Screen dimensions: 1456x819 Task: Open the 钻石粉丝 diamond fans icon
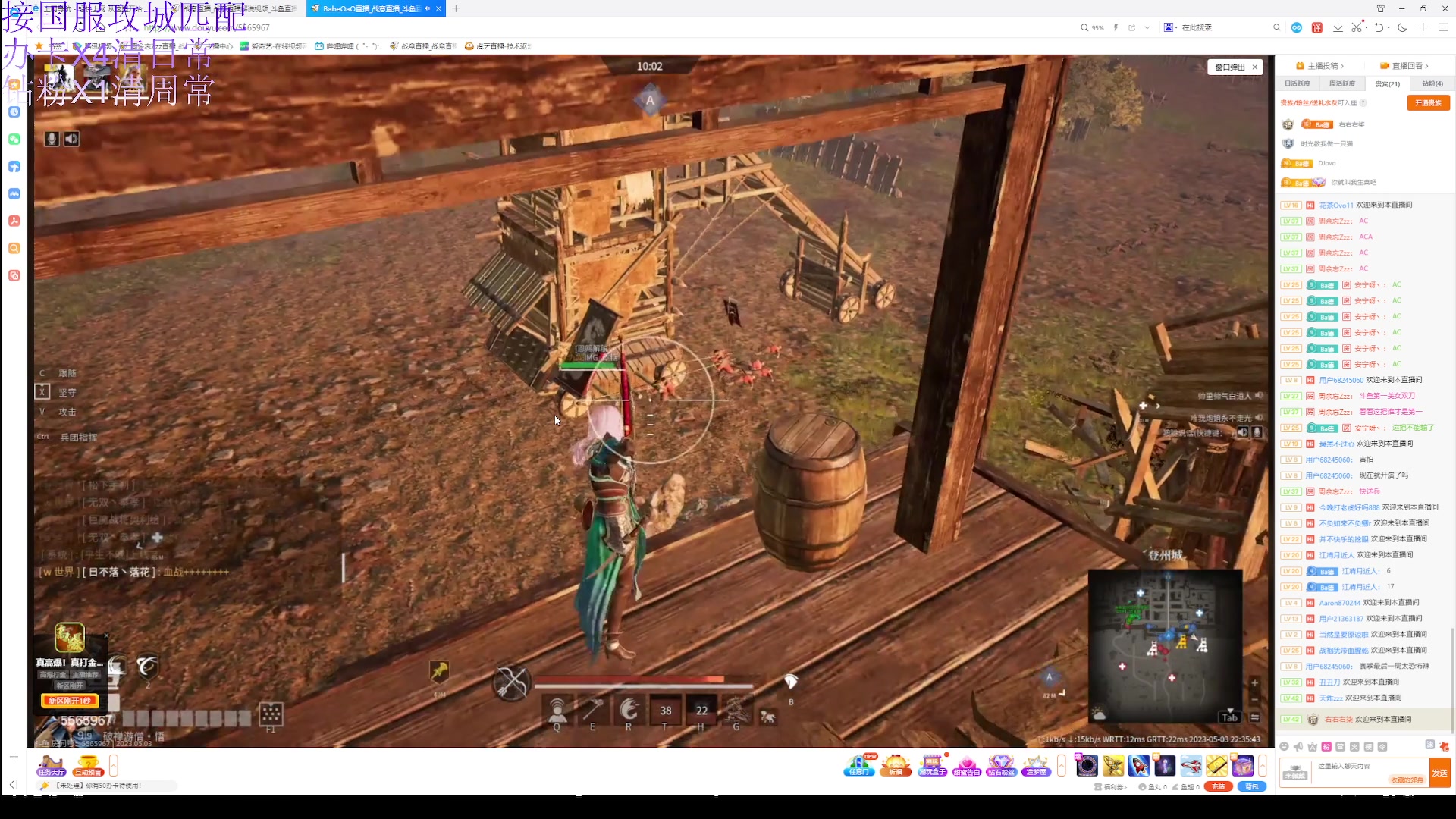(1001, 765)
